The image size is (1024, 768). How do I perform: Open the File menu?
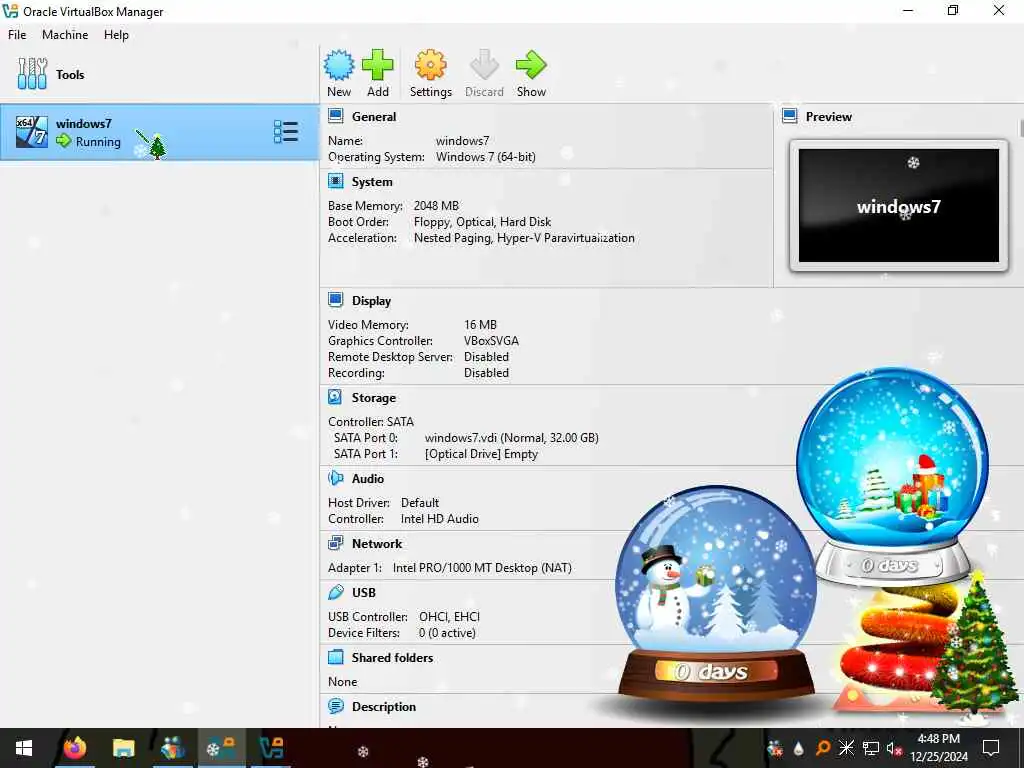tap(17, 35)
